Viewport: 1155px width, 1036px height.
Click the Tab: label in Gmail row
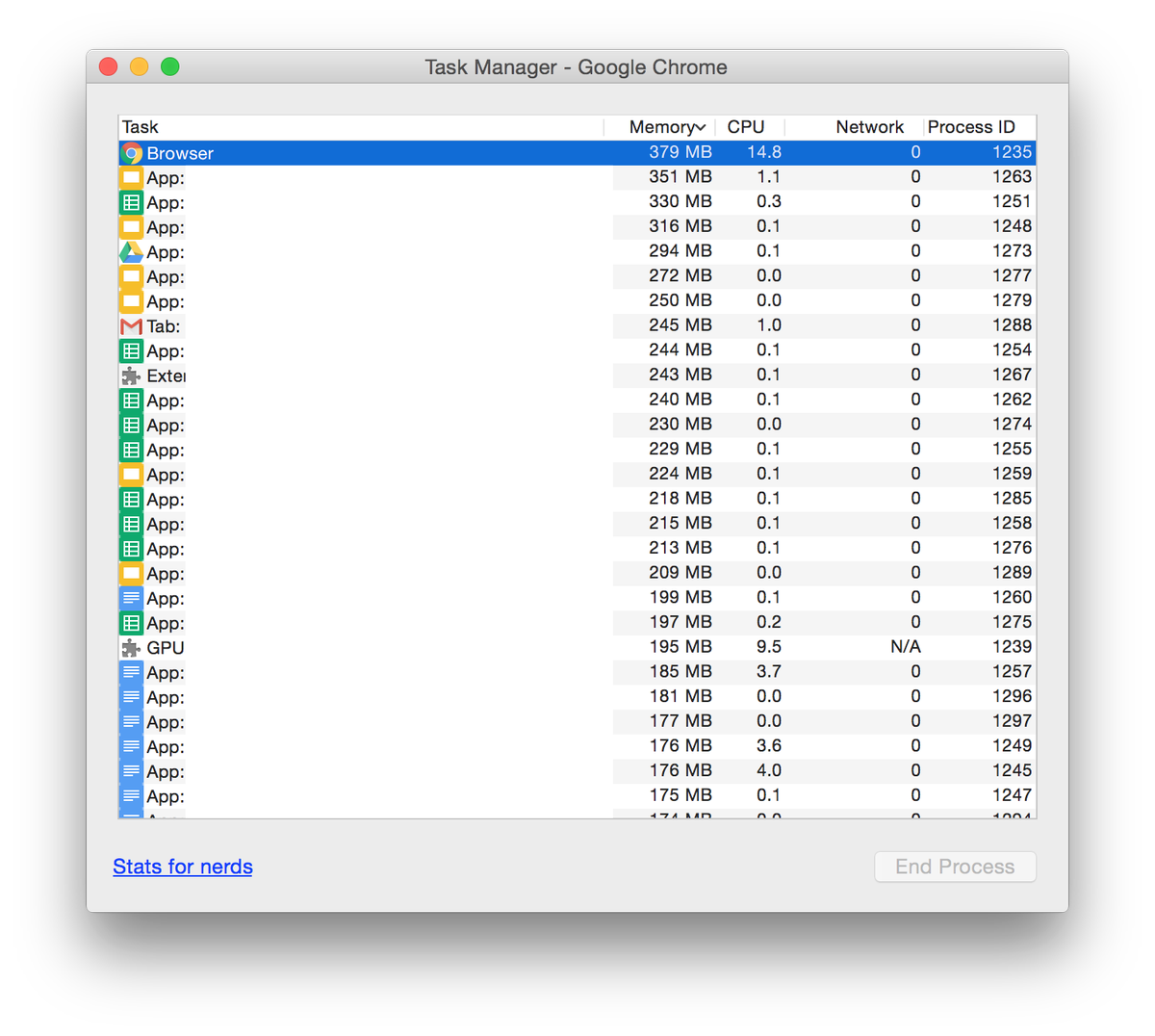click(164, 326)
